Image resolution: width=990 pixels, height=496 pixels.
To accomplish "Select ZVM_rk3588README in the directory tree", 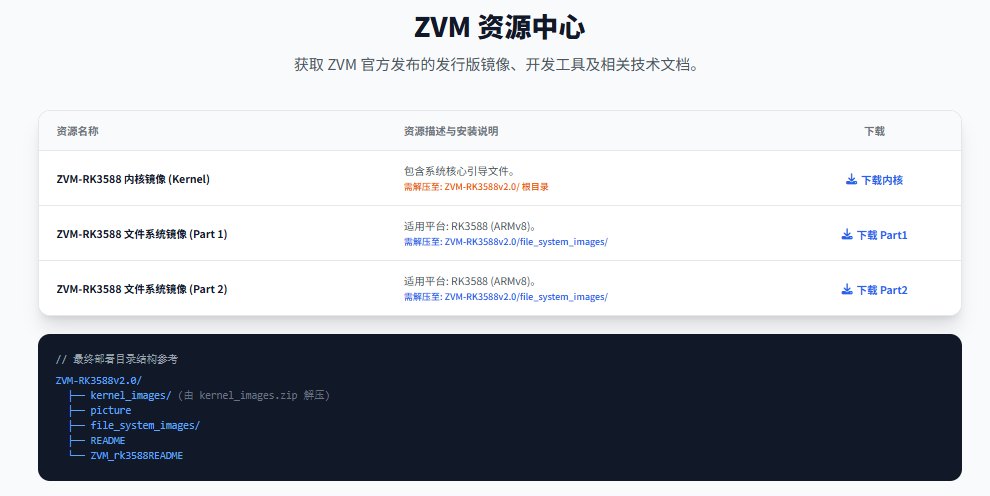I will coord(136,455).
